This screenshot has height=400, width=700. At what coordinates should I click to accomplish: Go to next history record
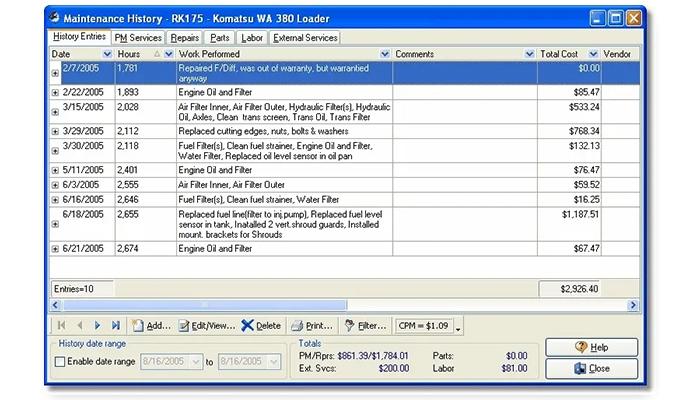click(x=97, y=325)
